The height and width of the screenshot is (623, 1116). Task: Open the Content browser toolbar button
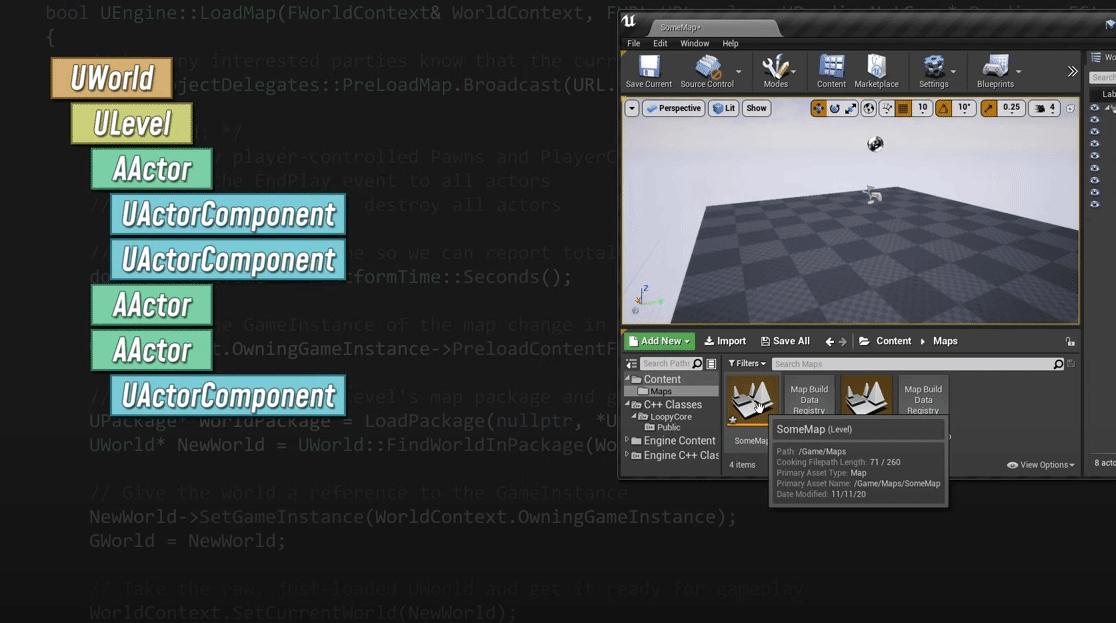tap(831, 71)
